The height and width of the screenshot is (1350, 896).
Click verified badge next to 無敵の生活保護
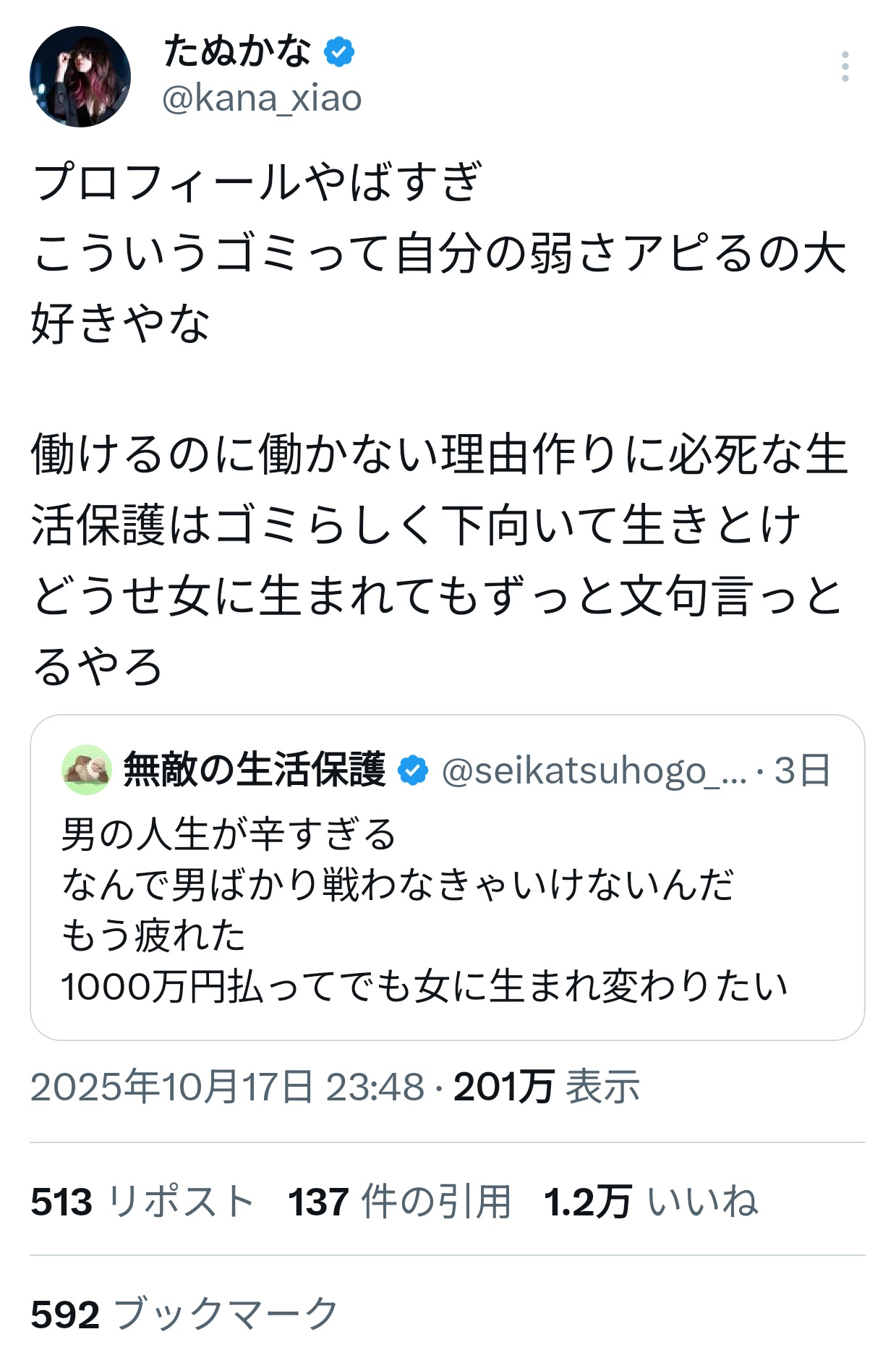click(414, 770)
